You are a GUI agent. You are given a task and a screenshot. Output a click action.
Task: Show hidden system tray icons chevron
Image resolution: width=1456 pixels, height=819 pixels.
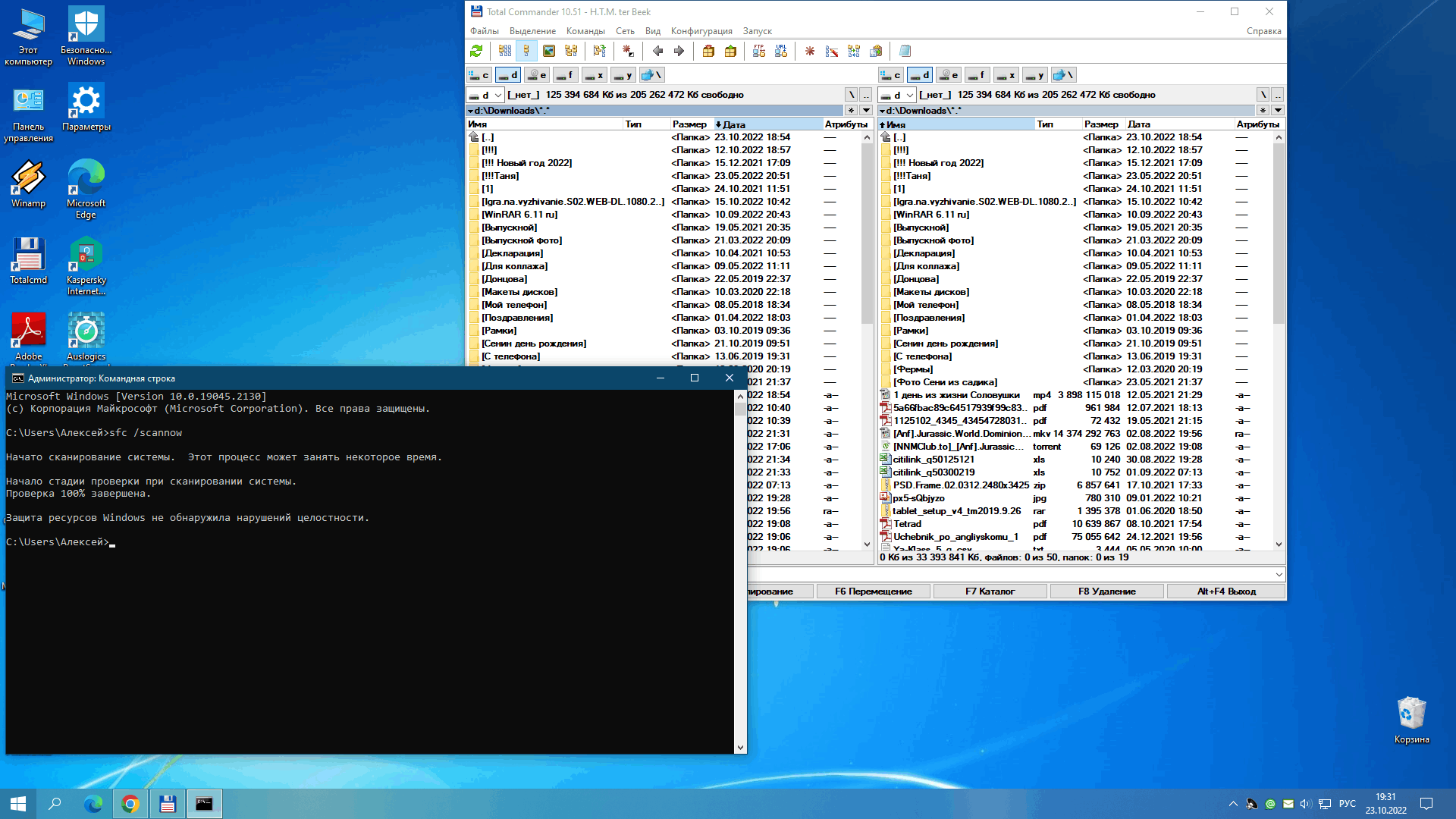pyautogui.click(x=1233, y=804)
